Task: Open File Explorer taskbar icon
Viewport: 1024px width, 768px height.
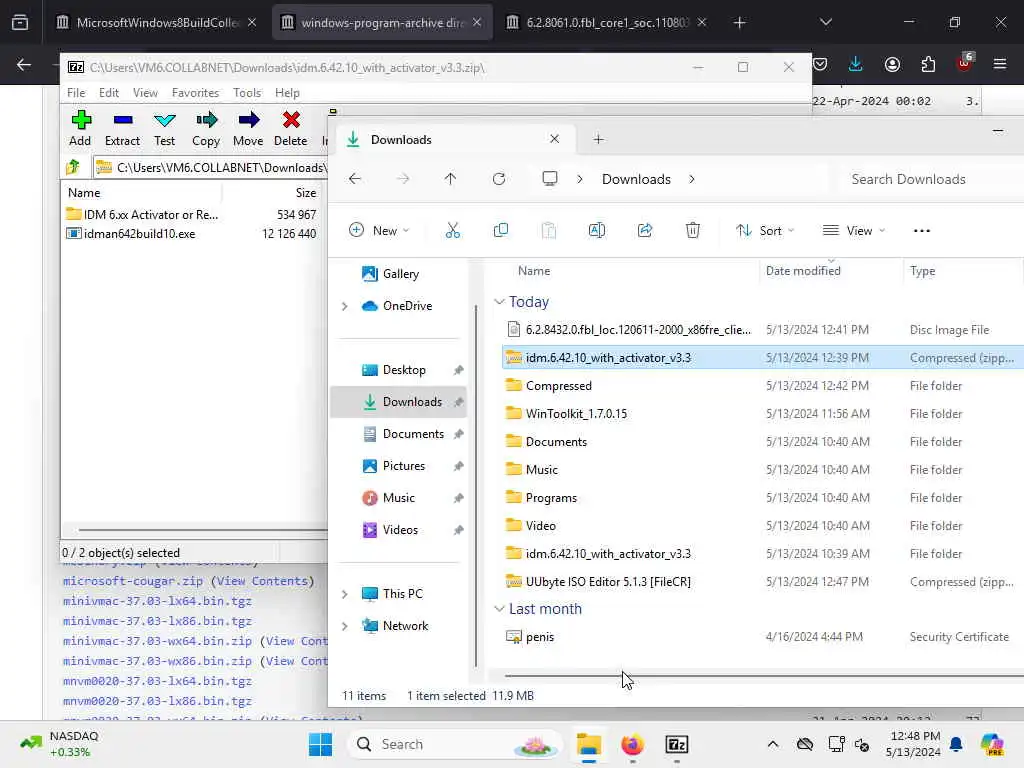Action: click(588, 744)
